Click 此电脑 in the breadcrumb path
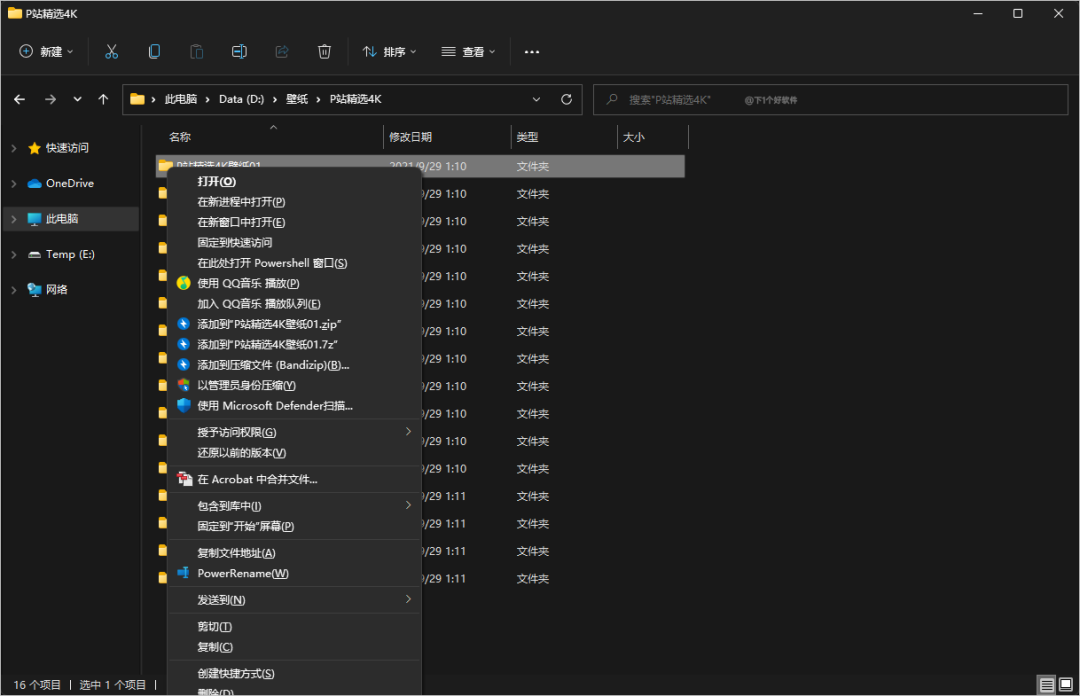This screenshot has height=696, width=1080. point(181,99)
